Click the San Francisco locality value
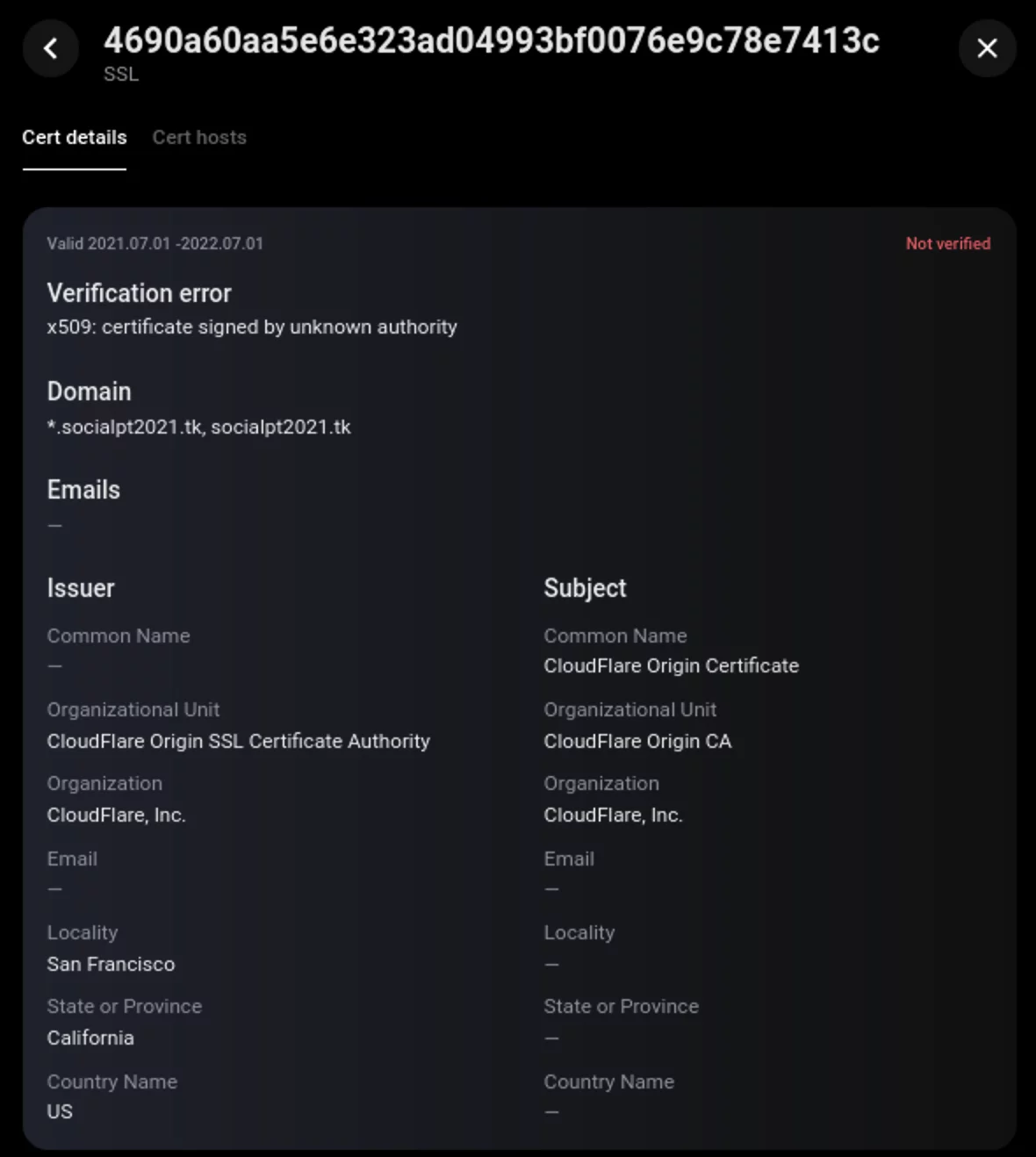The image size is (1036, 1157). coord(111,964)
